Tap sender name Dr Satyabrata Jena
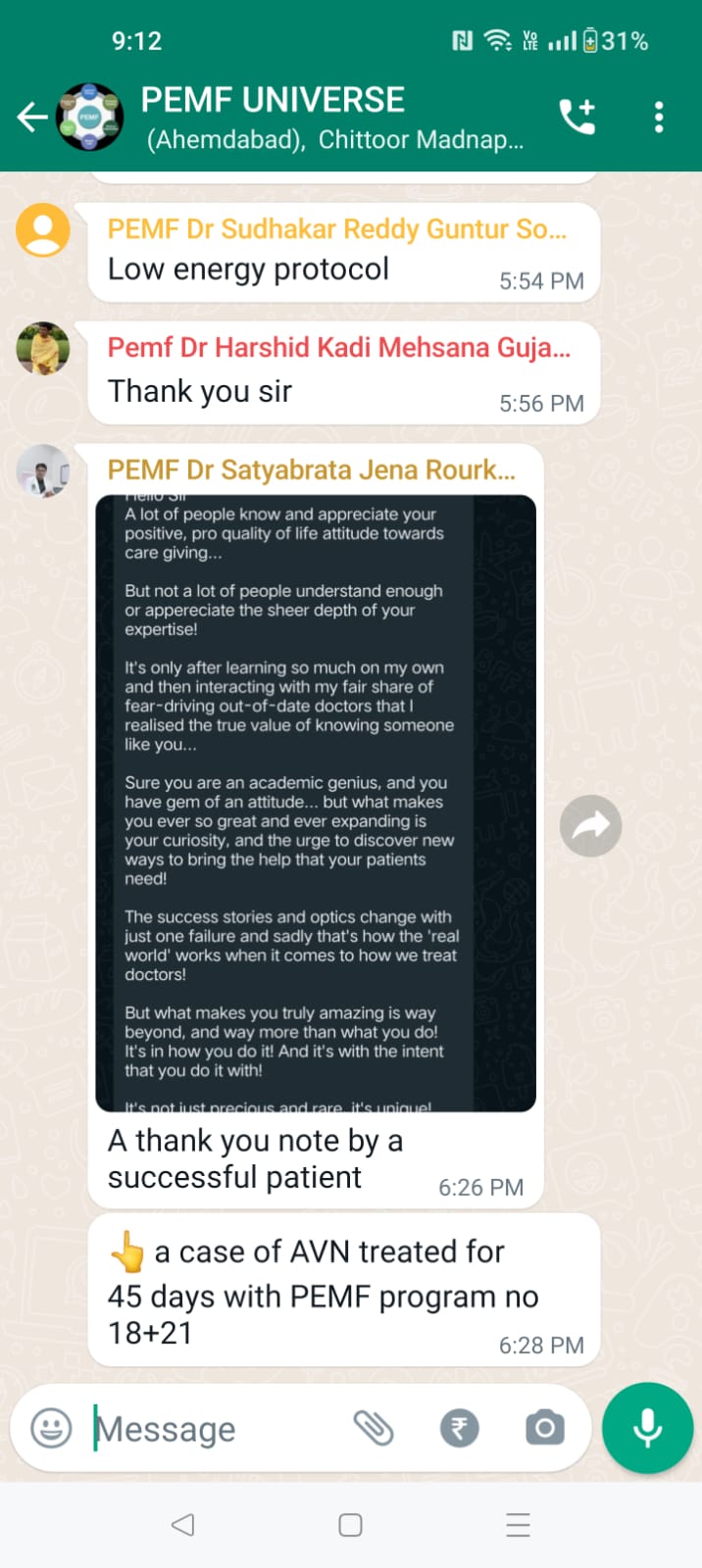This screenshot has height=1568, width=702. coord(312,469)
